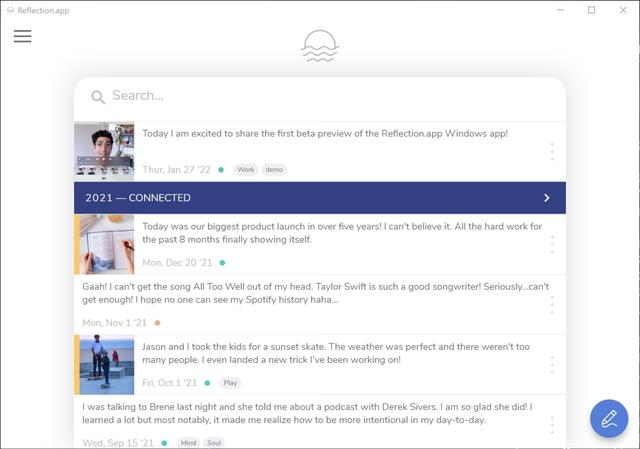Image resolution: width=640 pixels, height=449 pixels.
Task: Expand the 2021 — Connected section chevron
Action: (547, 198)
